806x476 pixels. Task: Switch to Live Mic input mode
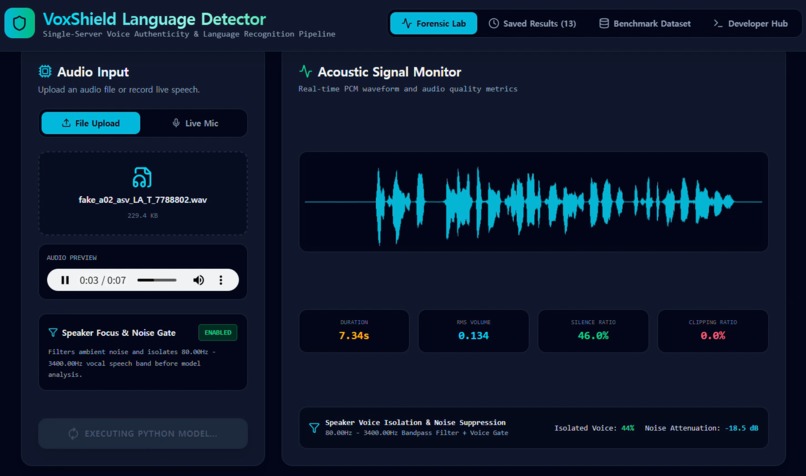click(195, 123)
